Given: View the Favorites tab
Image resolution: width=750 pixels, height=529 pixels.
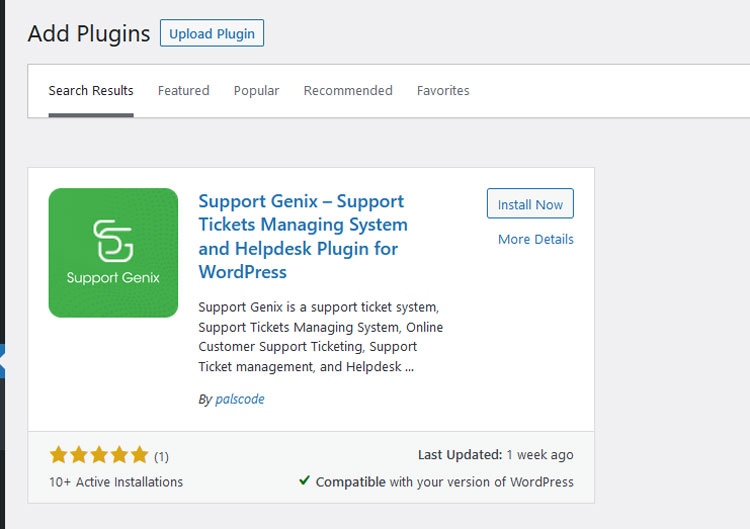Looking at the screenshot, I should tap(443, 90).
